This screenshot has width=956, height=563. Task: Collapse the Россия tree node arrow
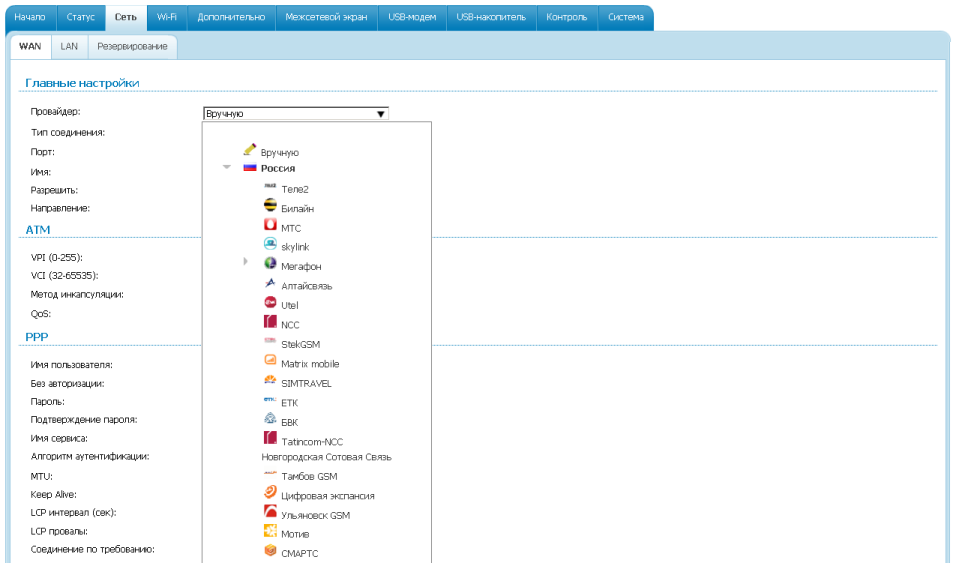pyautogui.click(x=227, y=167)
